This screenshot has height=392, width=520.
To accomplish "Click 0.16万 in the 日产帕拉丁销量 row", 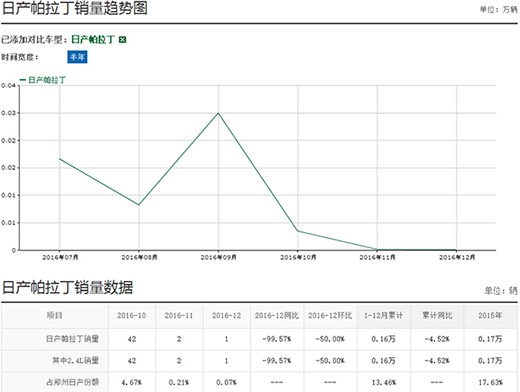I will click(x=383, y=339).
